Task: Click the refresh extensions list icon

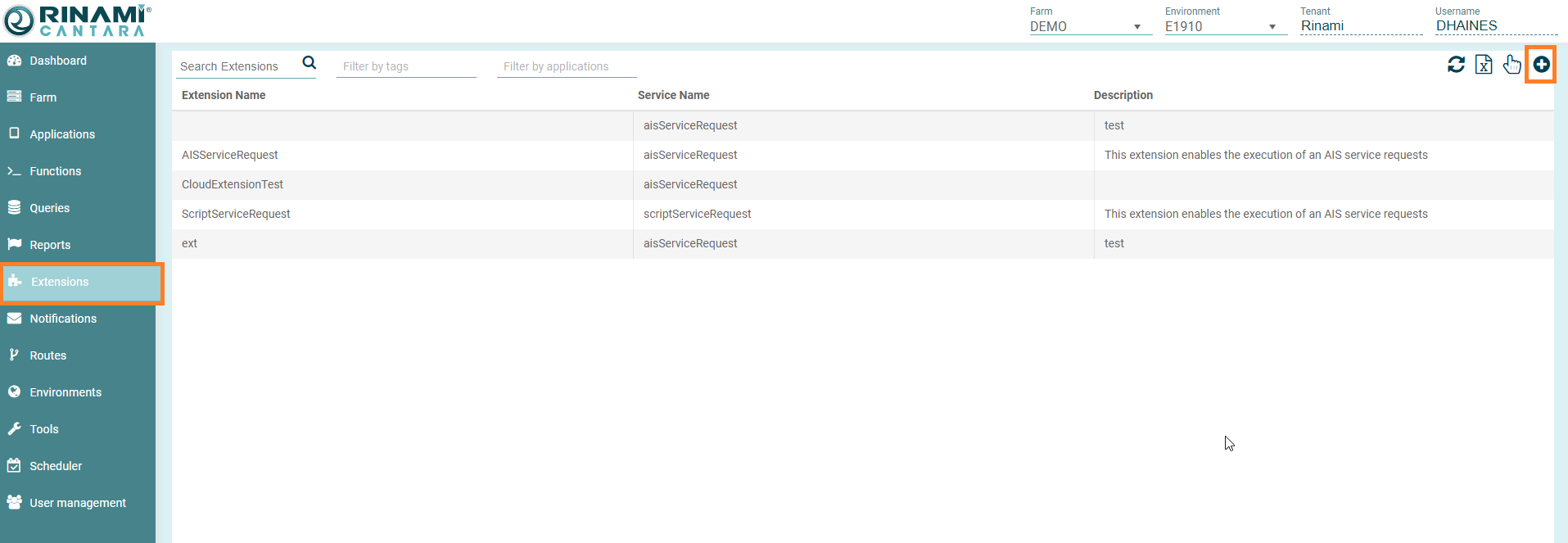Action: (1456, 65)
